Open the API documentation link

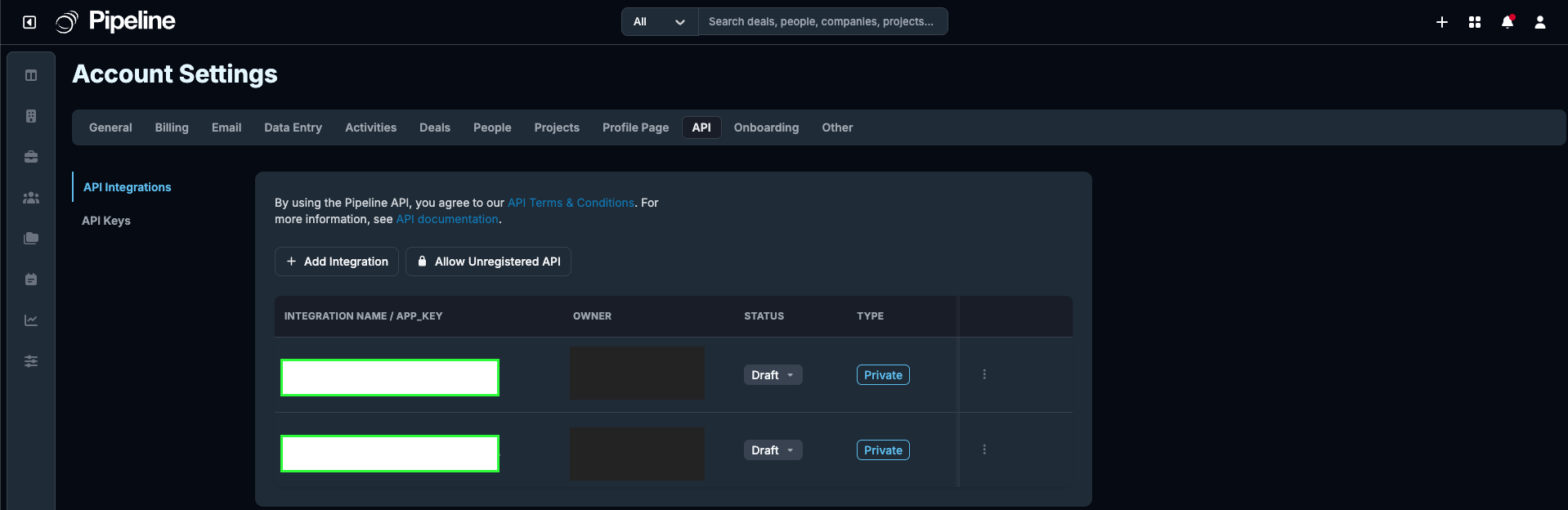[447, 219]
